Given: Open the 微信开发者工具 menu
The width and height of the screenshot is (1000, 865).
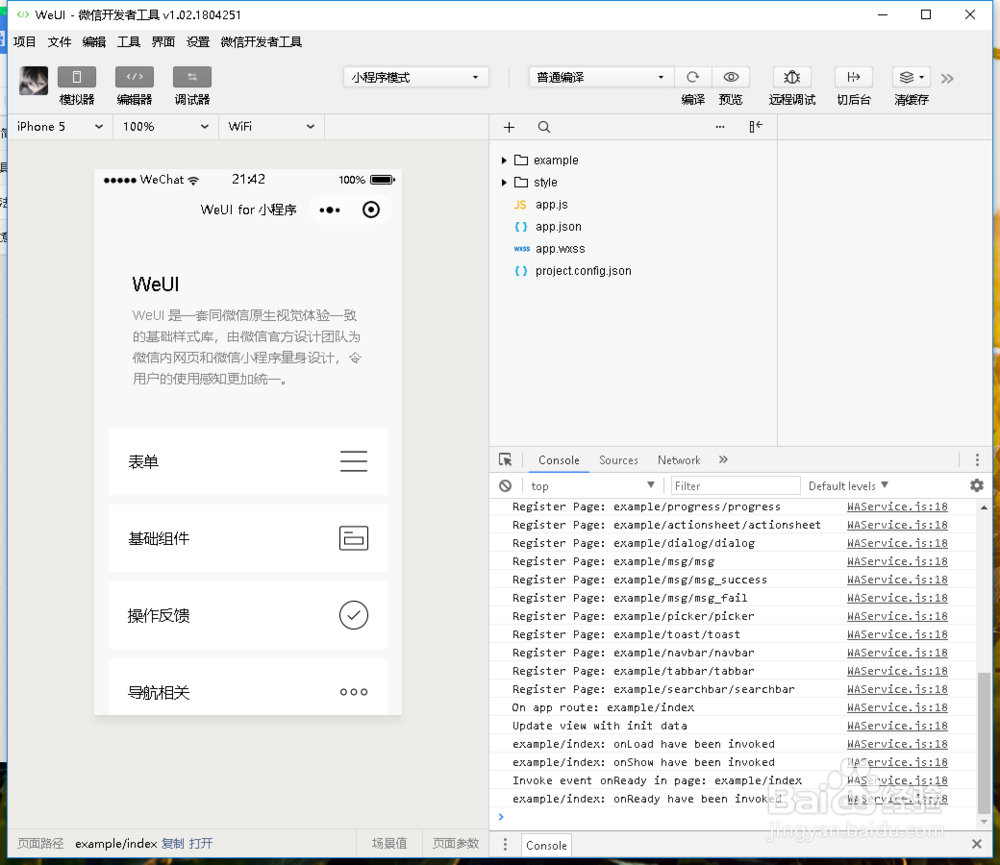Looking at the screenshot, I should coord(261,42).
